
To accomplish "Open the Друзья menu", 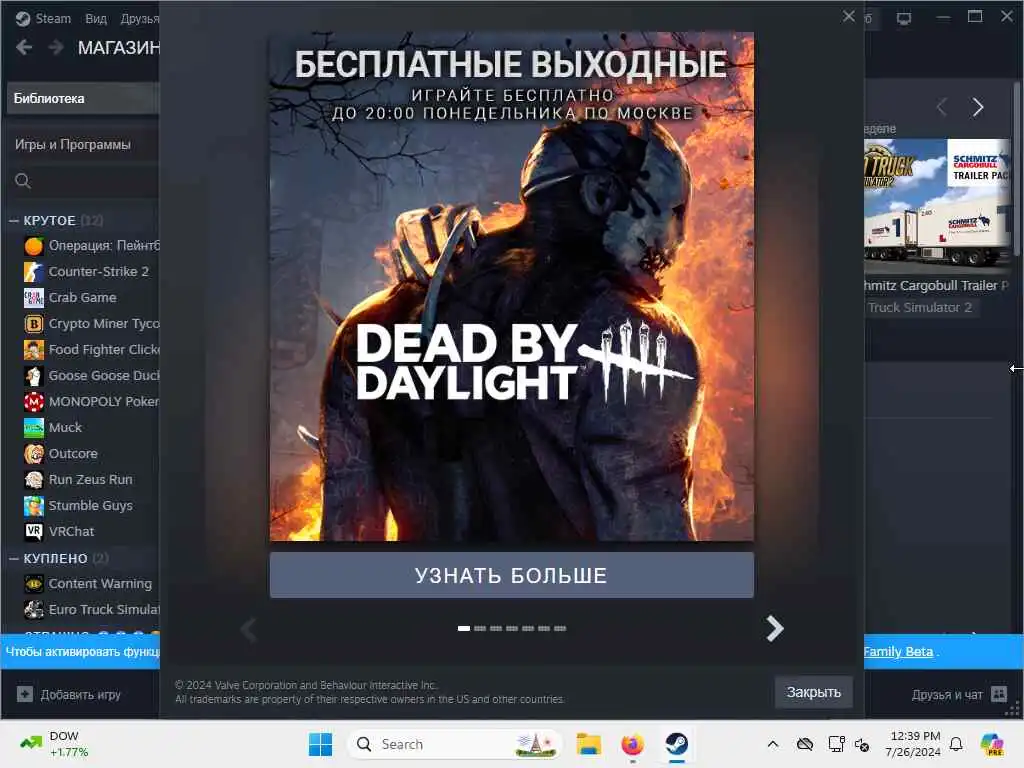I will tap(139, 18).
